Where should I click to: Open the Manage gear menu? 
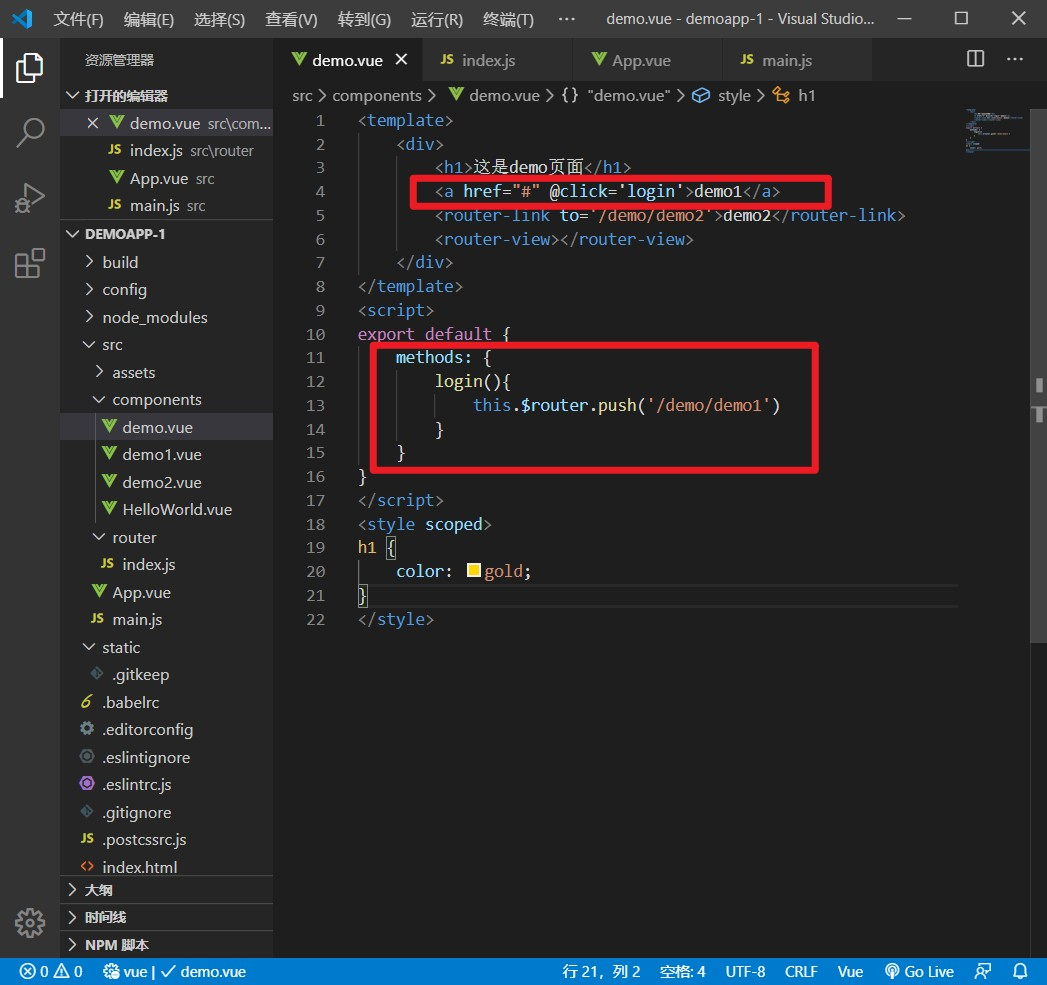pyautogui.click(x=29, y=922)
